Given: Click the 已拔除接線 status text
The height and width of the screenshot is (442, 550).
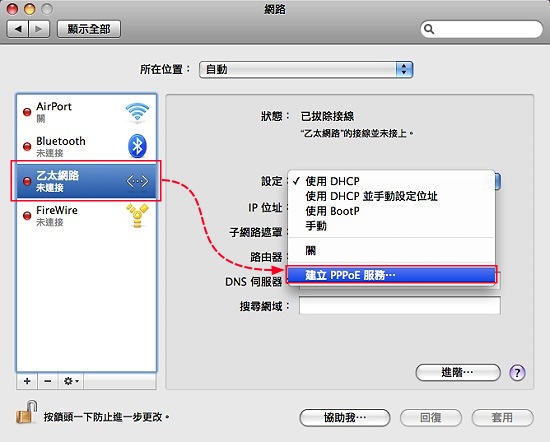Looking at the screenshot, I should click(x=327, y=116).
